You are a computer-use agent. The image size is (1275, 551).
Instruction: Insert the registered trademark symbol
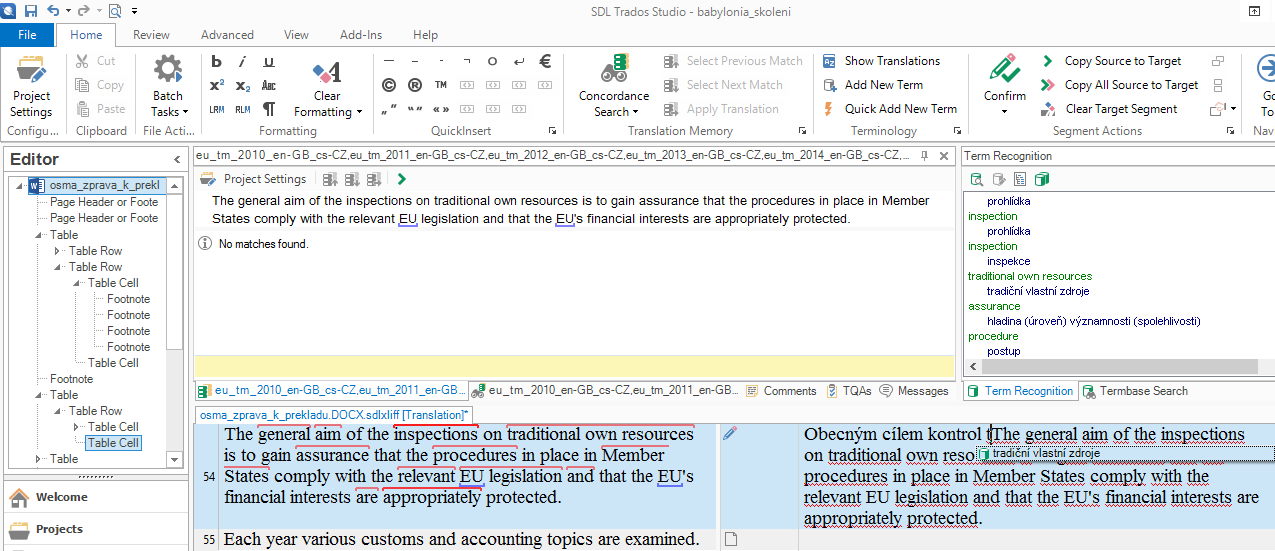pyautogui.click(x=414, y=85)
